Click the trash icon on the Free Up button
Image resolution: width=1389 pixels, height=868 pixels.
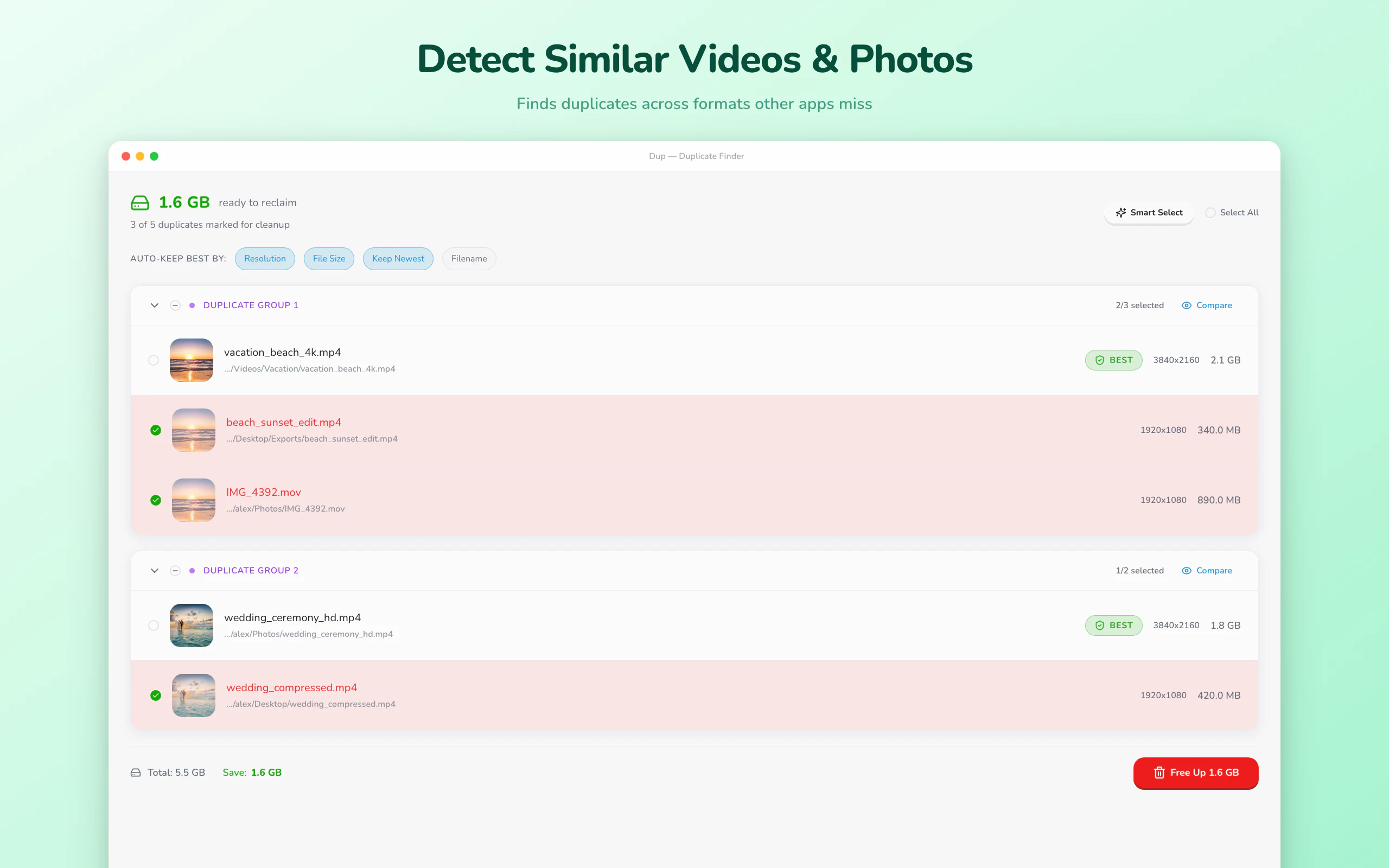click(1159, 773)
